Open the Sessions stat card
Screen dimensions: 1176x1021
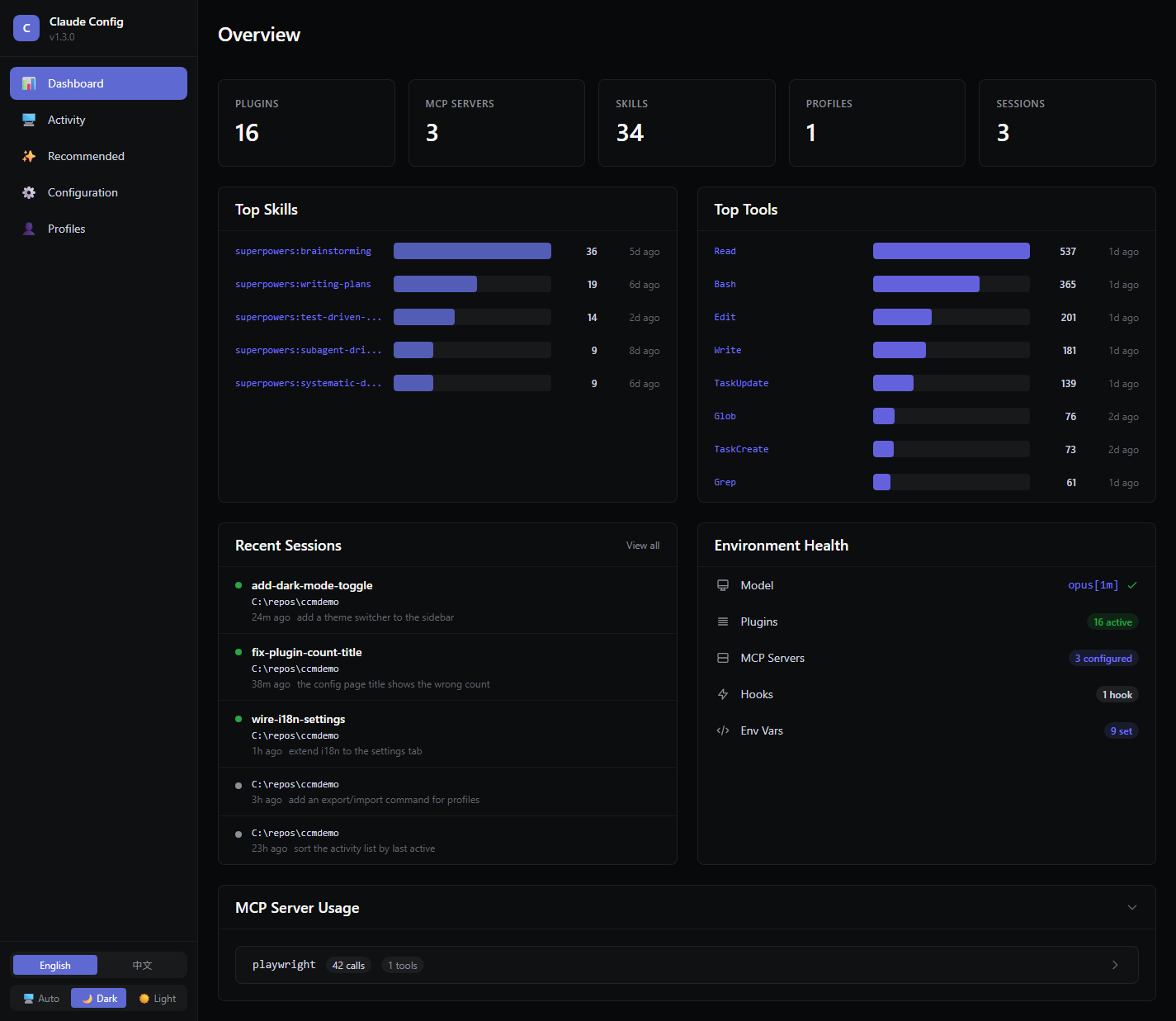click(x=1067, y=123)
